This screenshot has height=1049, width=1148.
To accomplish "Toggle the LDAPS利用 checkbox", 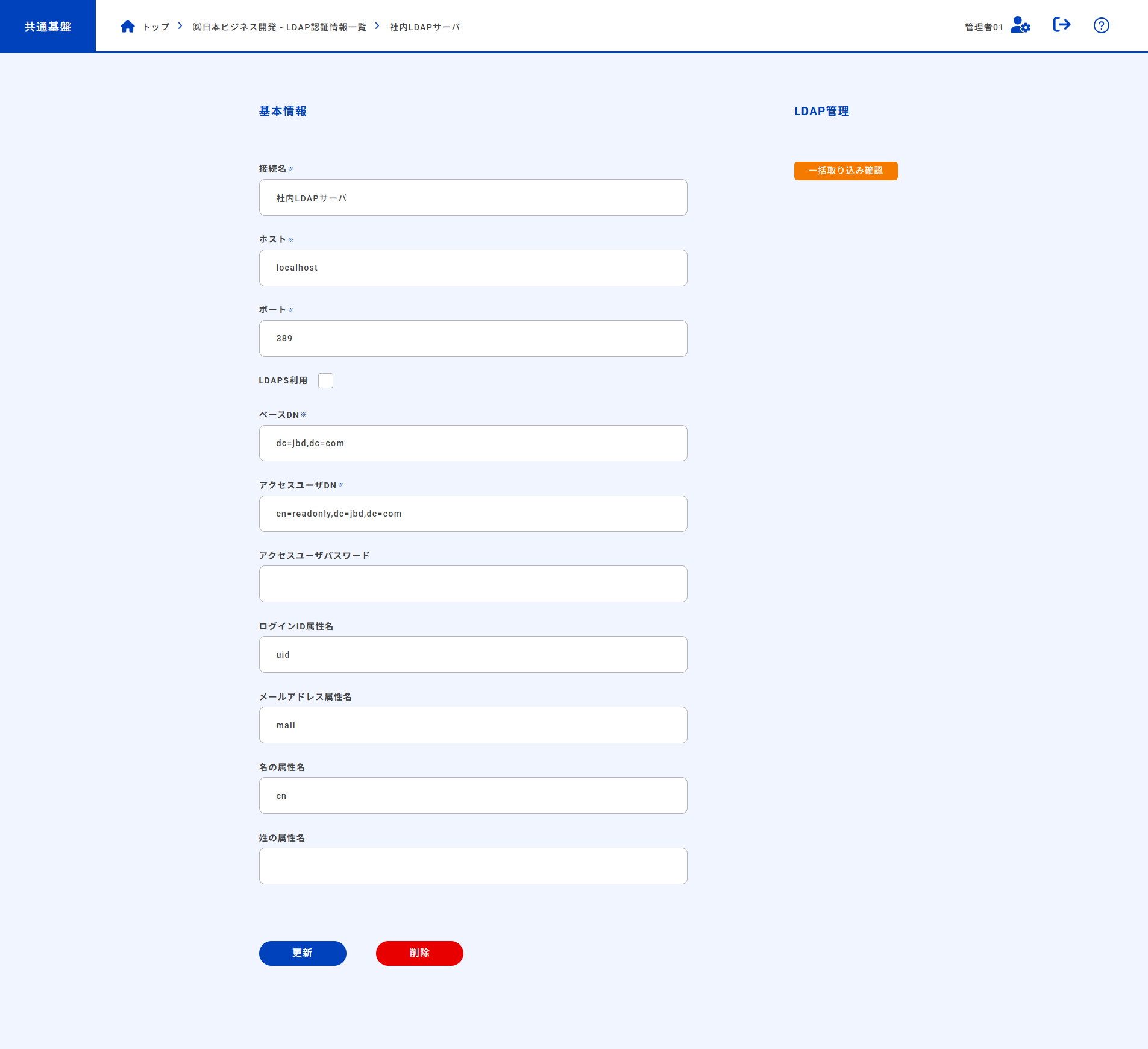I will point(325,381).
